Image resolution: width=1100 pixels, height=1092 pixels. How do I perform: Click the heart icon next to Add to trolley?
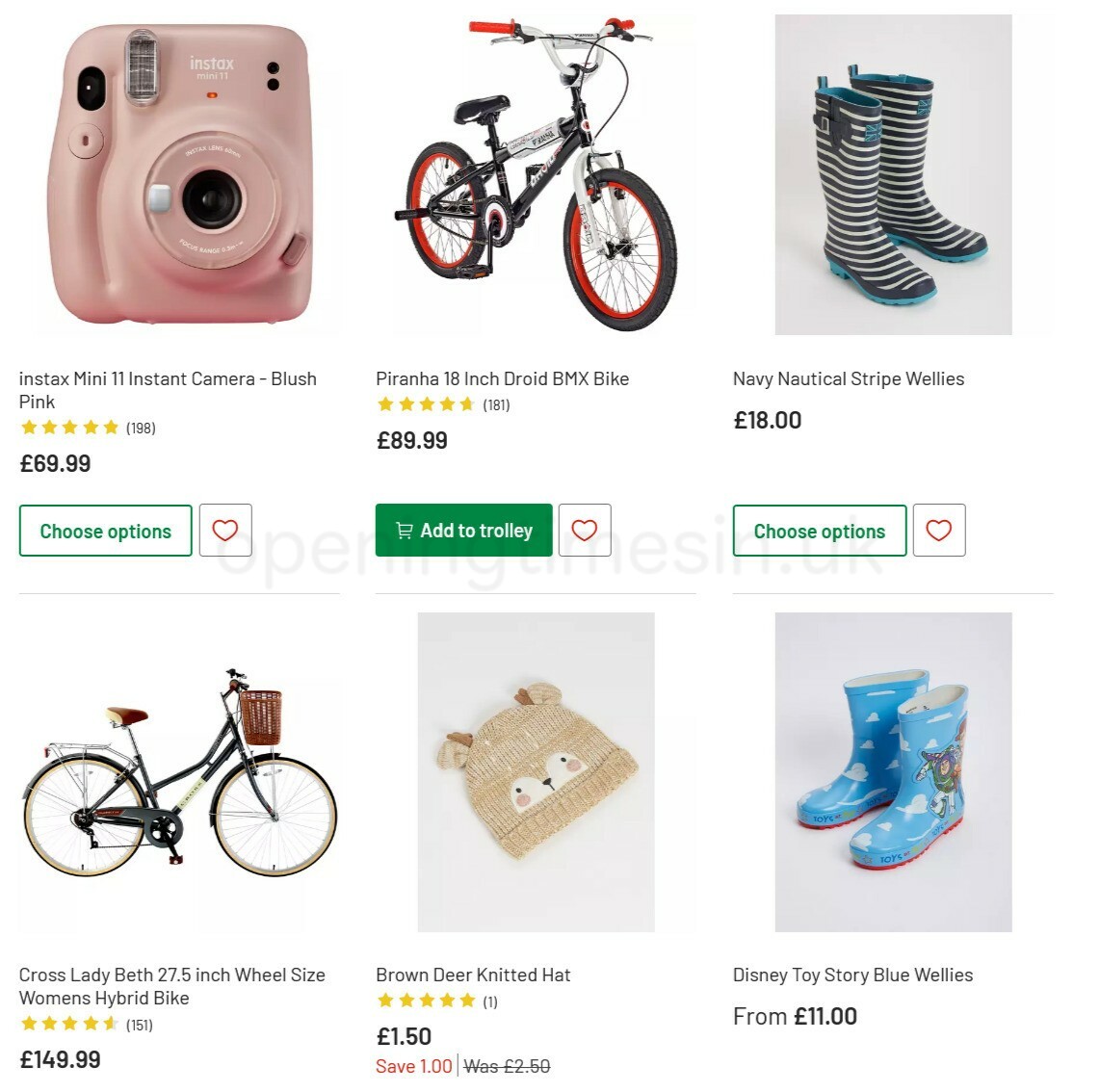pos(584,530)
